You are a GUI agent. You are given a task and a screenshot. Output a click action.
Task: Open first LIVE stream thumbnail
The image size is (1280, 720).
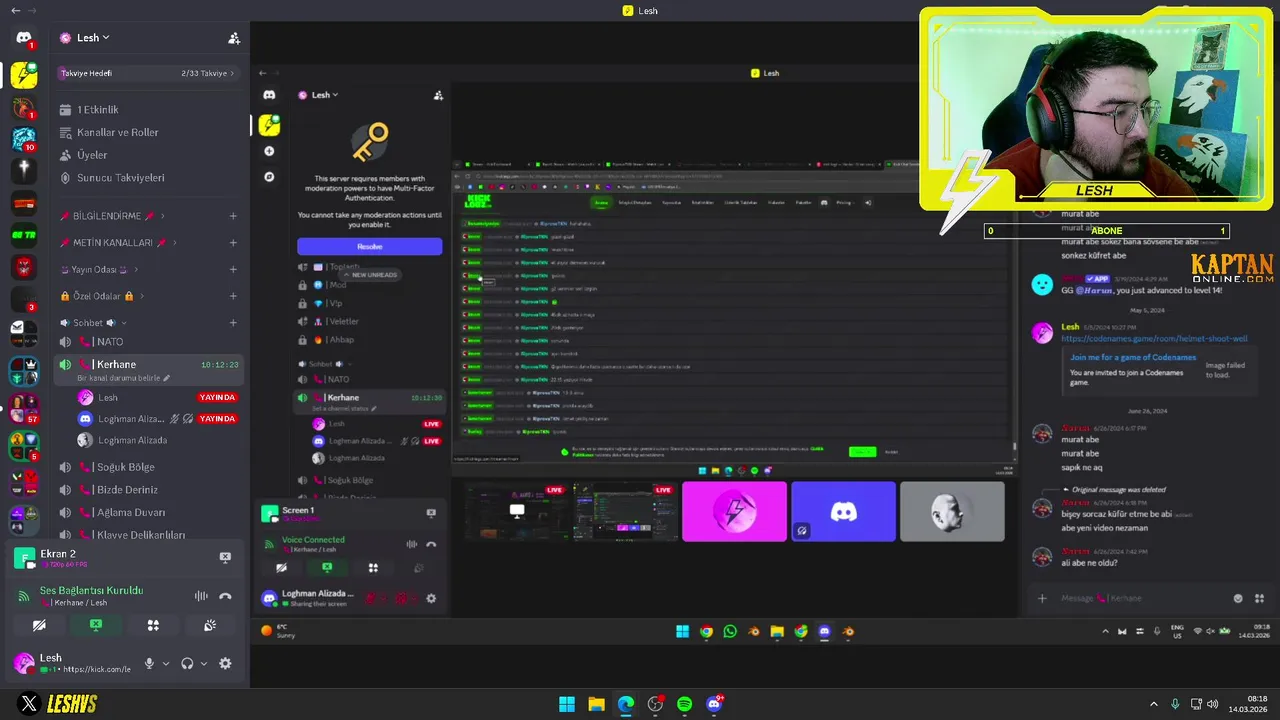point(517,511)
